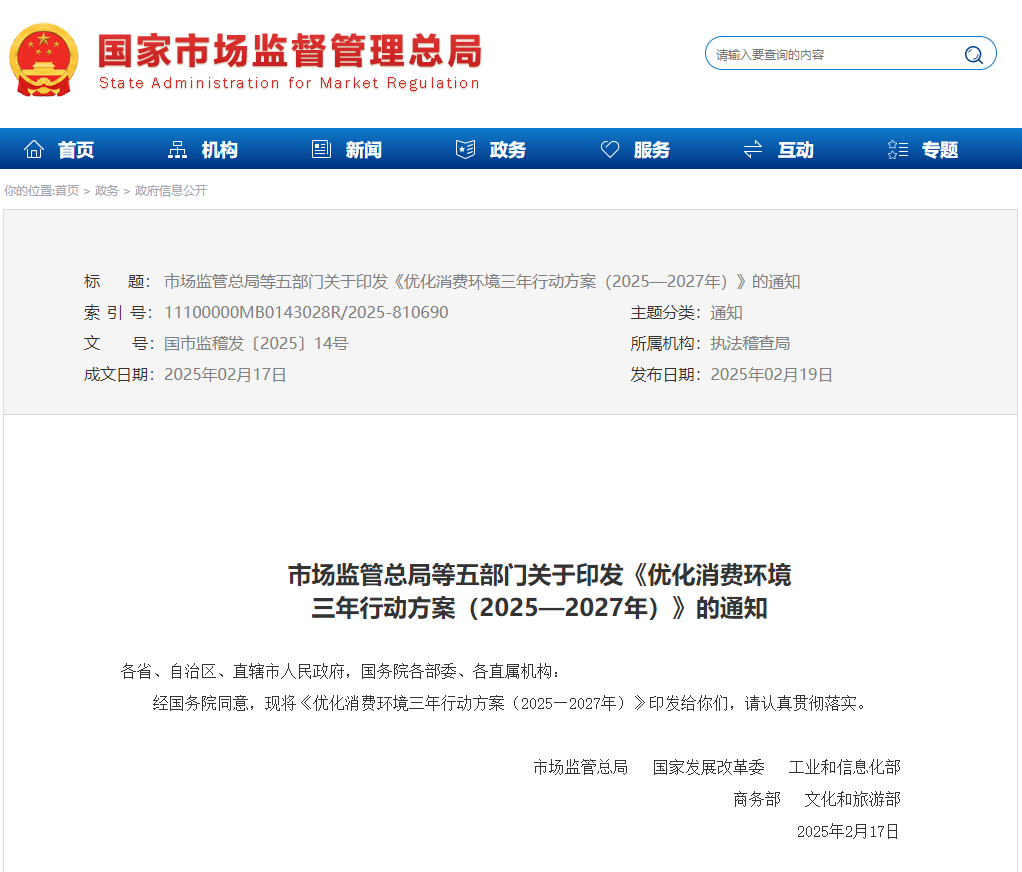Image resolution: width=1022 pixels, height=872 pixels.
Task: Open the 新闻 navigation menu item
Action: coord(364,150)
